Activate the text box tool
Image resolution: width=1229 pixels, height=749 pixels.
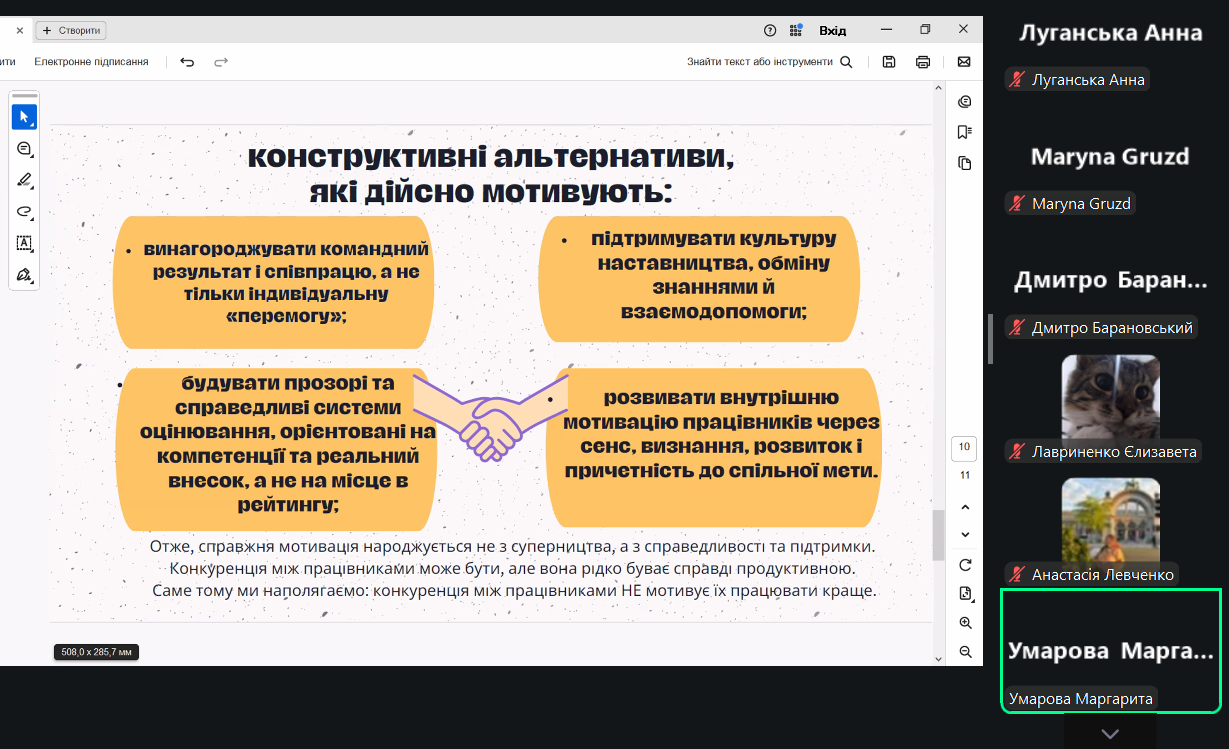tap(24, 243)
